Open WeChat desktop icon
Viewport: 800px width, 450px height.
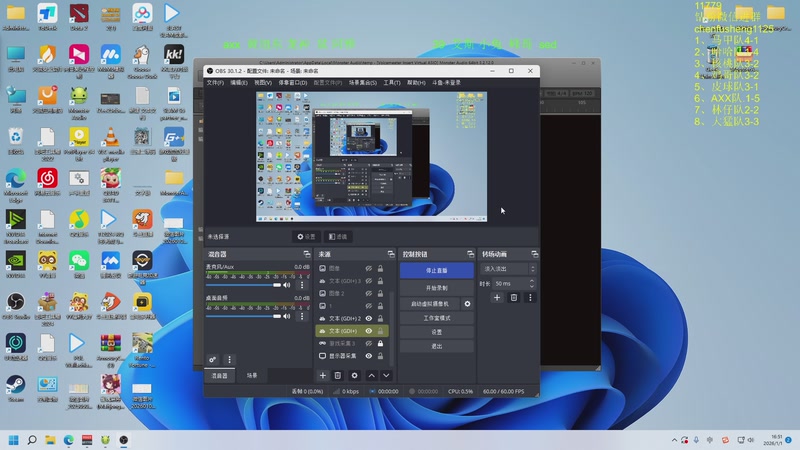pos(79,264)
